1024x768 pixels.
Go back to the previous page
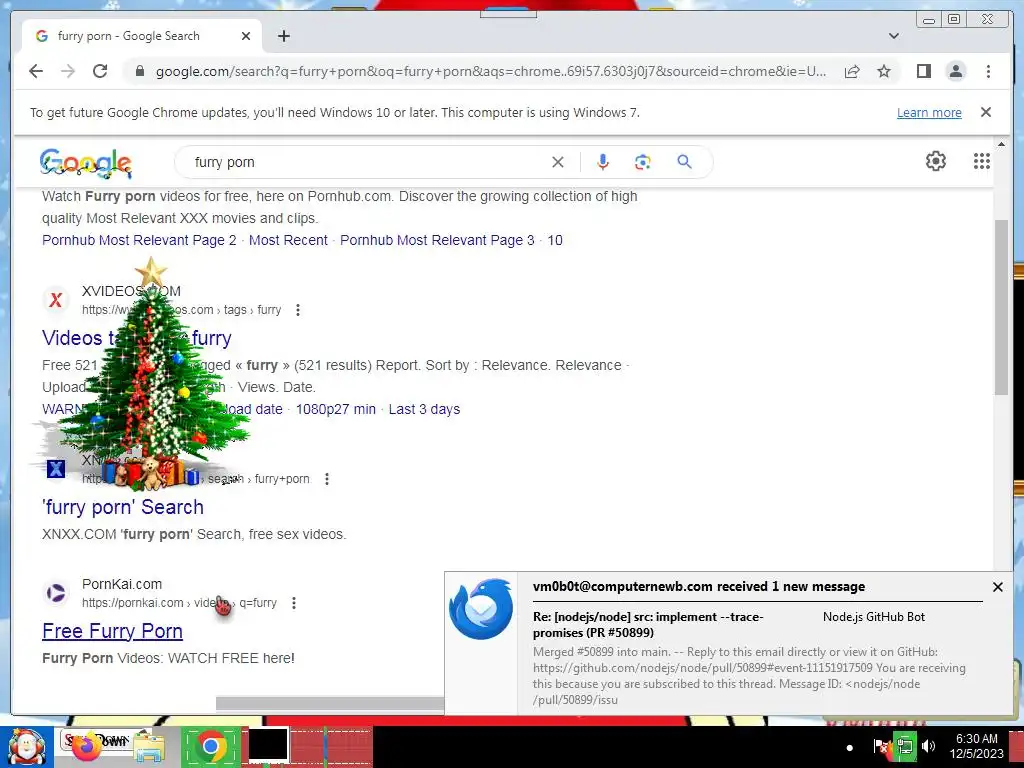36,71
